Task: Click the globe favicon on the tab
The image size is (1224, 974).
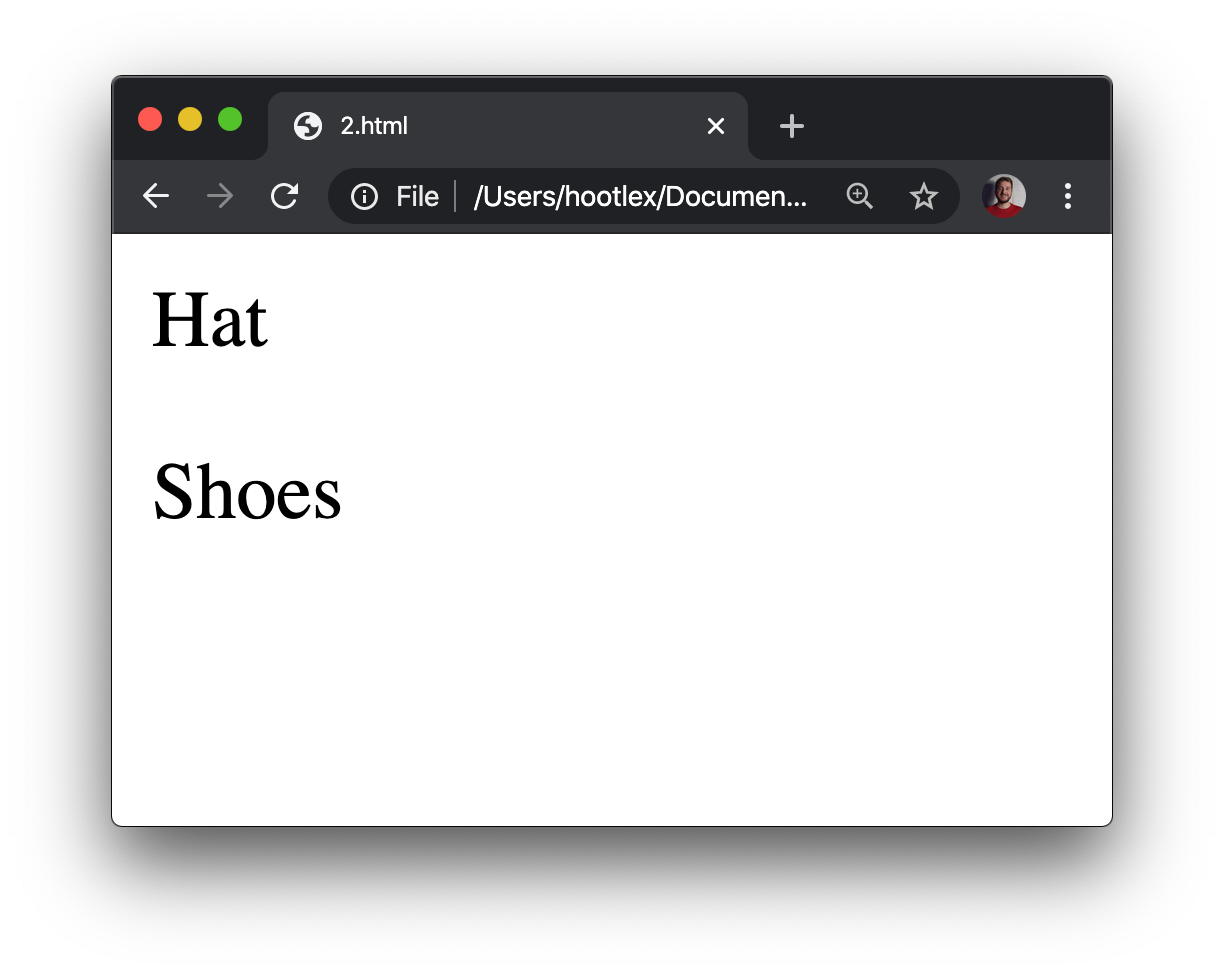Action: 308,126
